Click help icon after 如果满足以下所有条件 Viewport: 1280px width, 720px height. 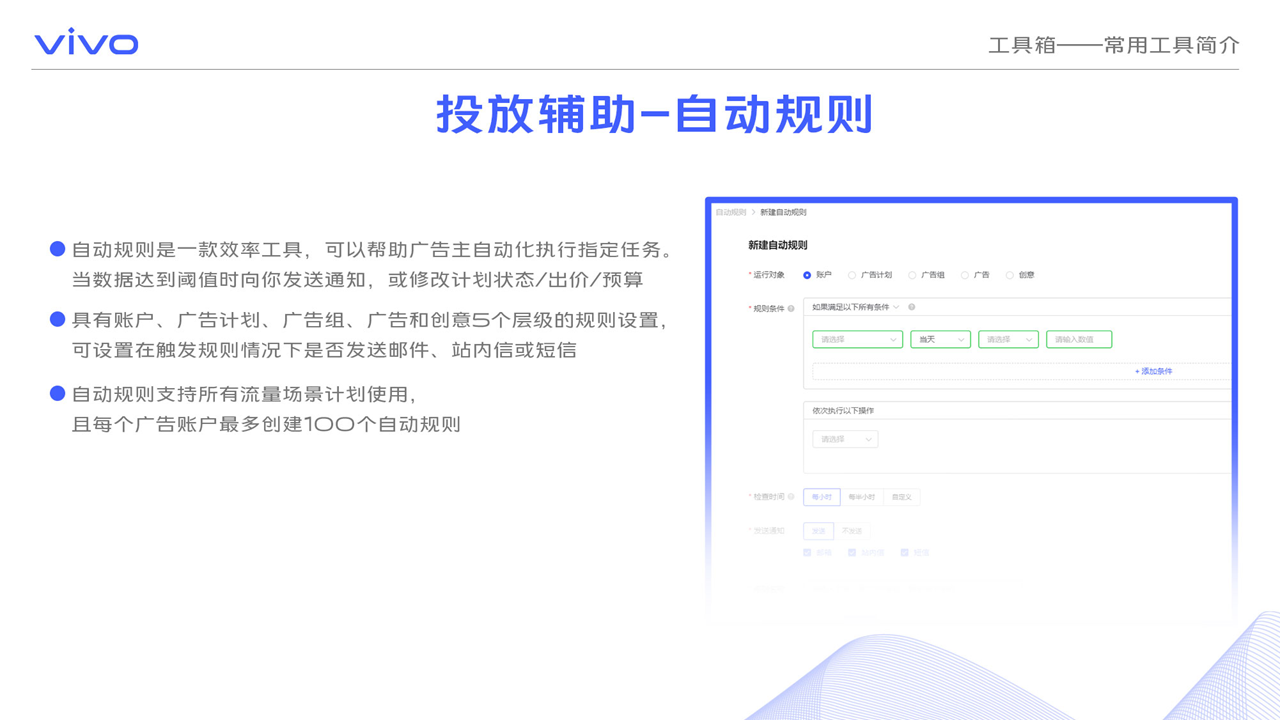point(912,307)
